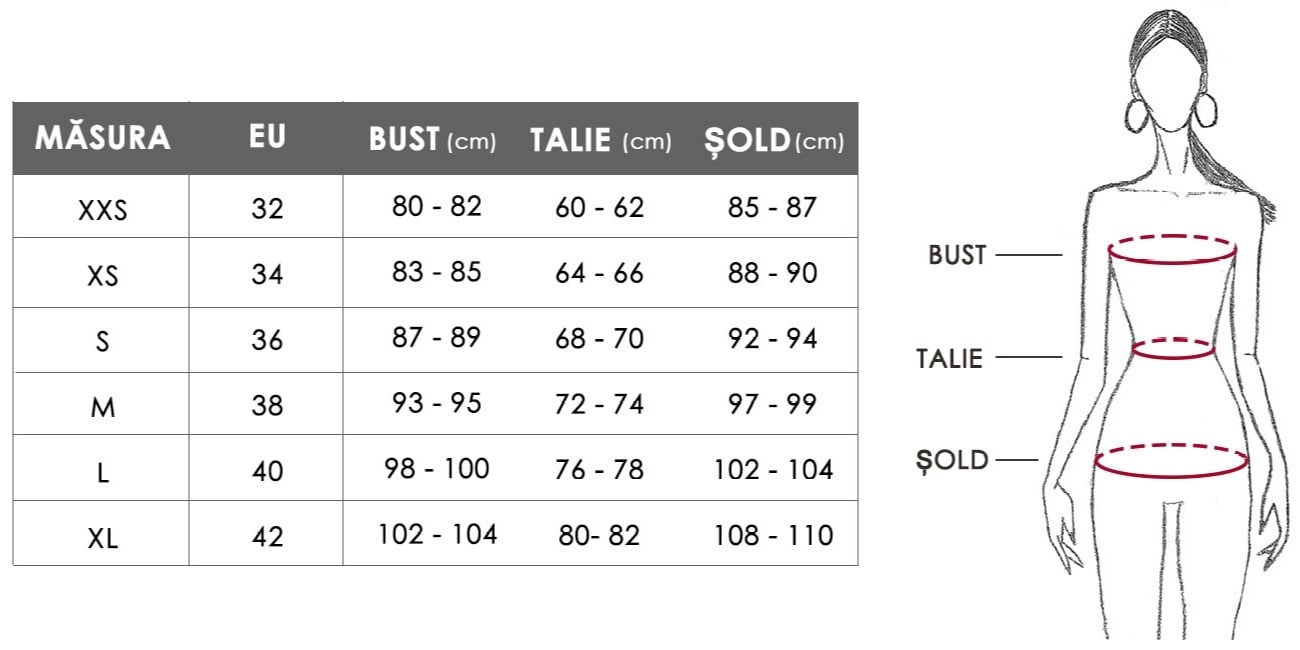The height and width of the screenshot is (650, 1300).
Task: Click the XL size label
Action: (103, 539)
